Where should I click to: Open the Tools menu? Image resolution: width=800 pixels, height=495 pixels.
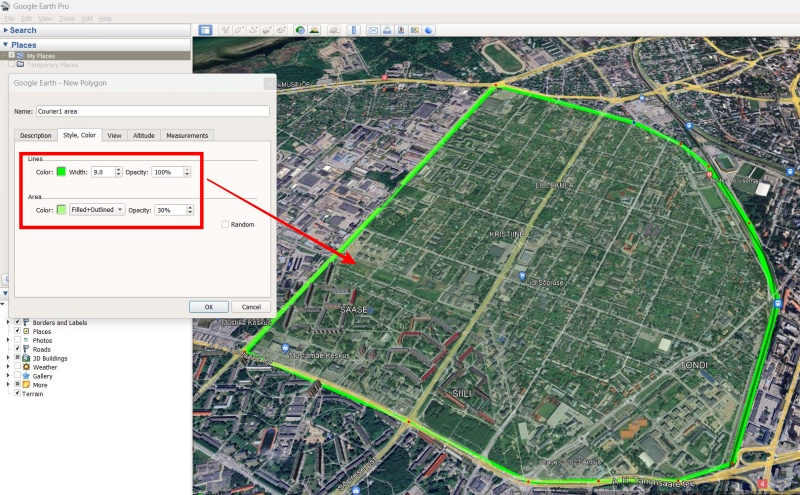[67, 18]
